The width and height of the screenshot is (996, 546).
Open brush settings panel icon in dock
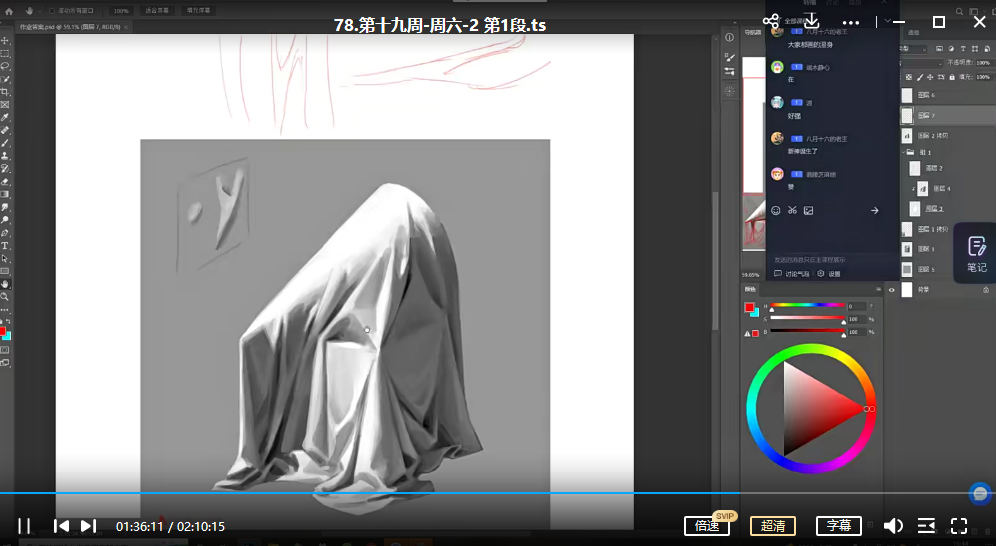(729, 57)
